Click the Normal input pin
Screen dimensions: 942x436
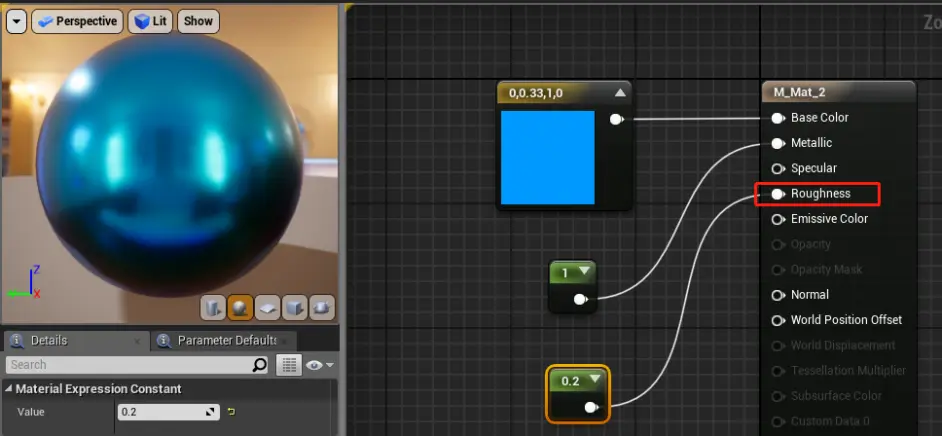[x=778, y=295]
